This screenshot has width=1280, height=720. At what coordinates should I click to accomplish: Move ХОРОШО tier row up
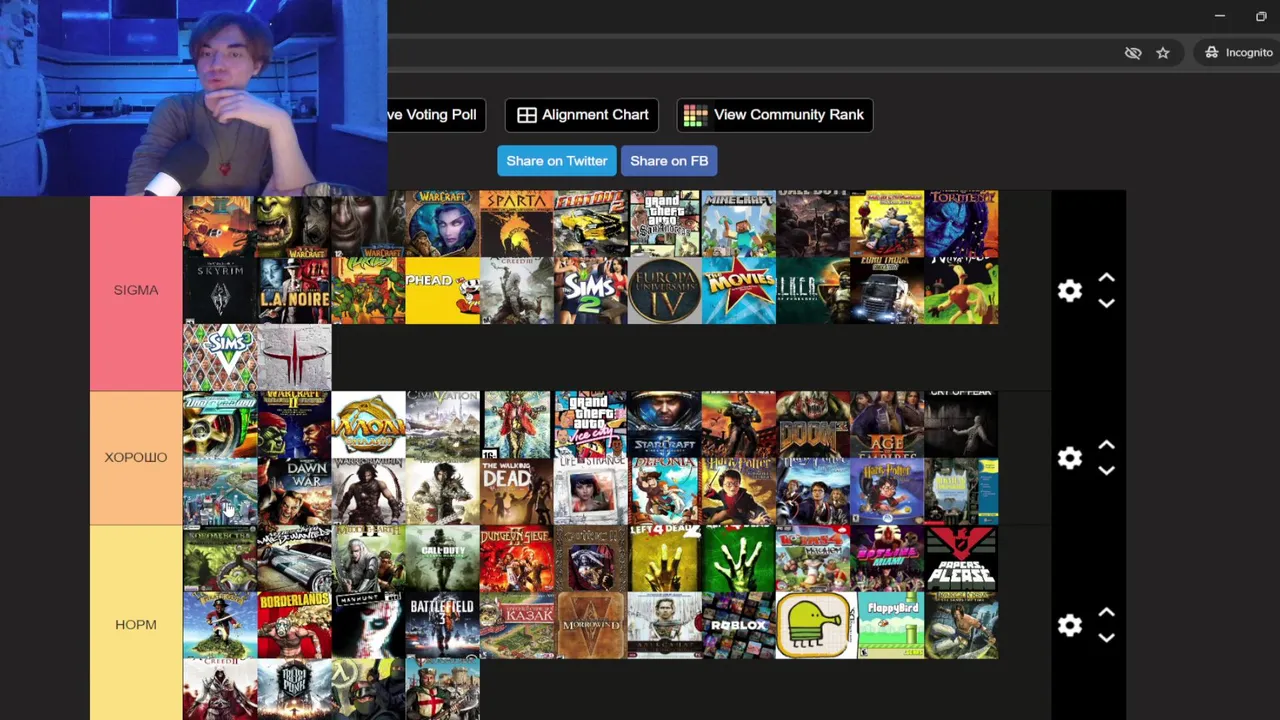tap(1106, 445)
